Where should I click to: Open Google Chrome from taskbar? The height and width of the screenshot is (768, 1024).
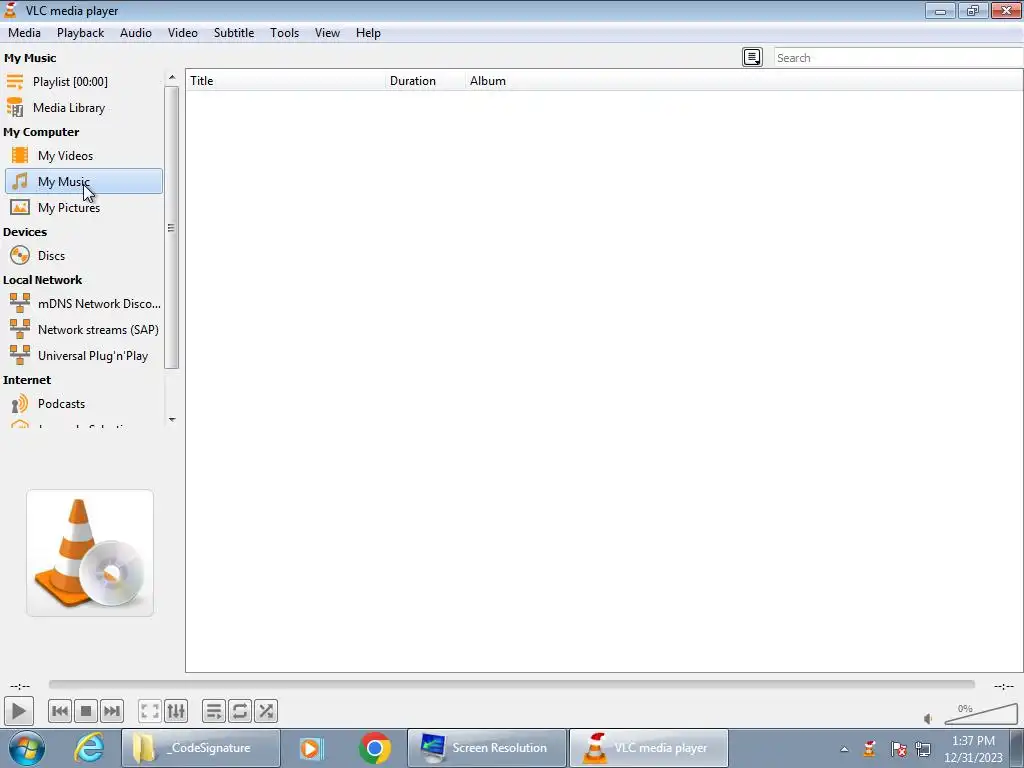[x=375, y=748]
